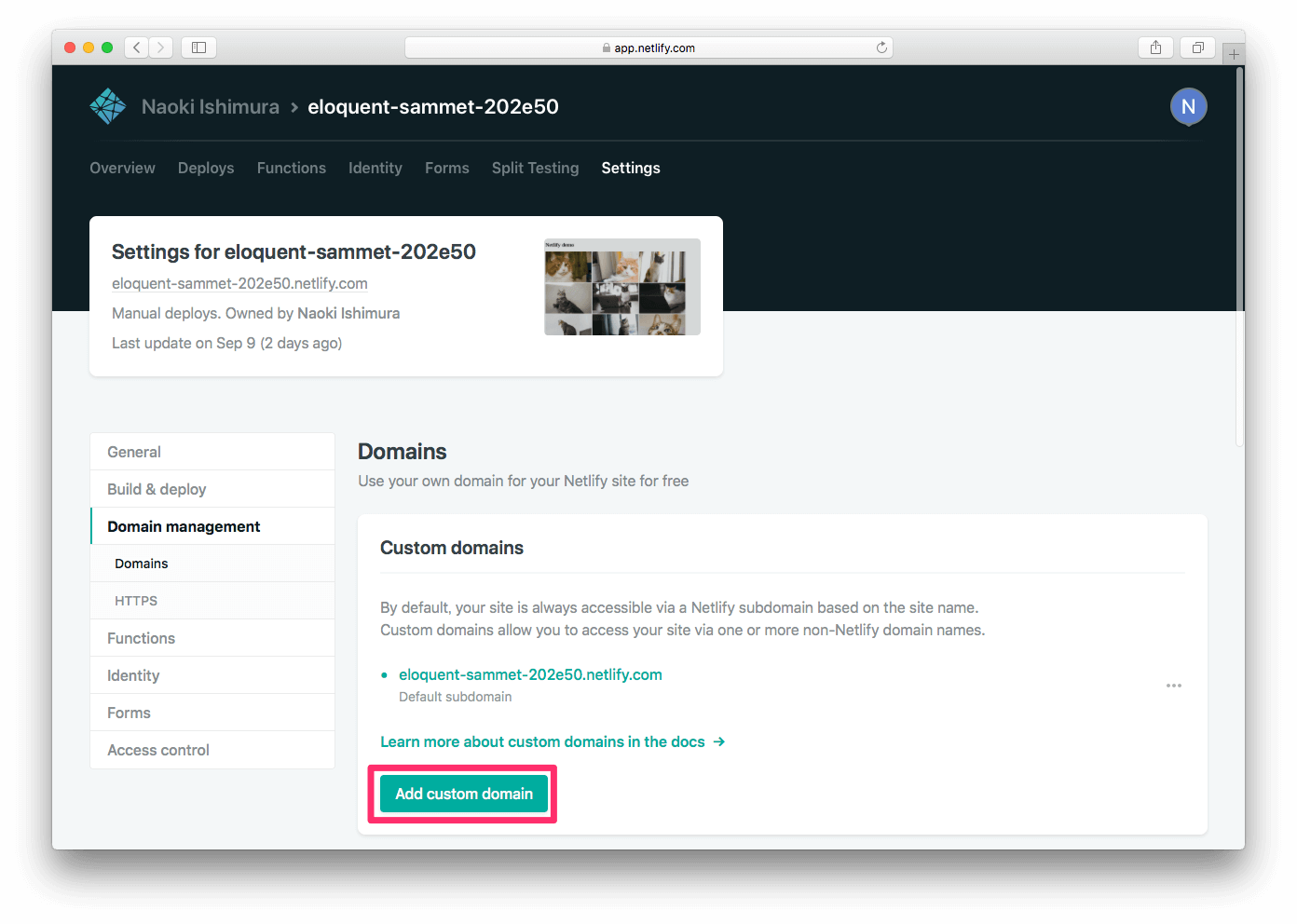Select the Settings tab
This screenshot has width=1297, height=924.
point(631,168)
